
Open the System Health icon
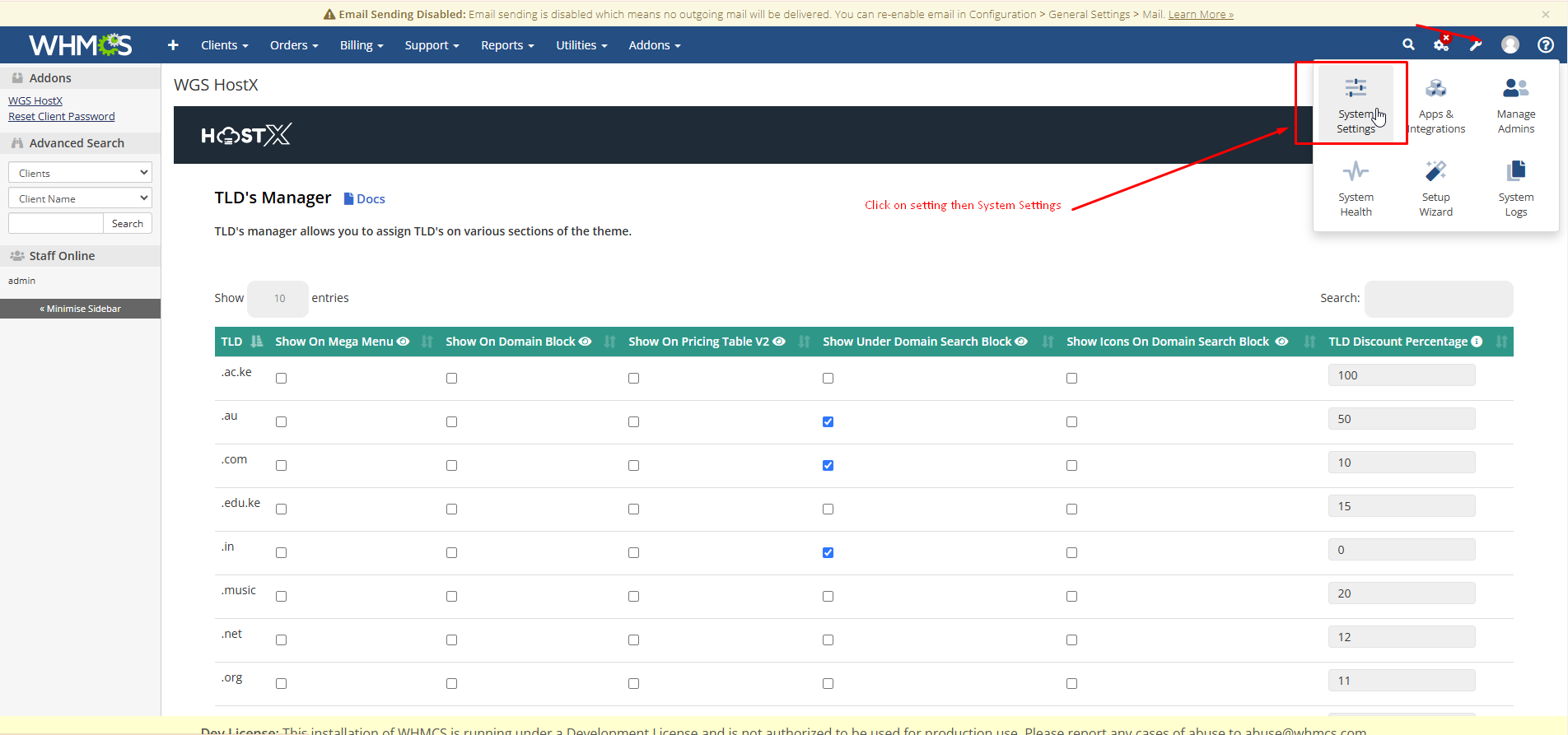1356,187
